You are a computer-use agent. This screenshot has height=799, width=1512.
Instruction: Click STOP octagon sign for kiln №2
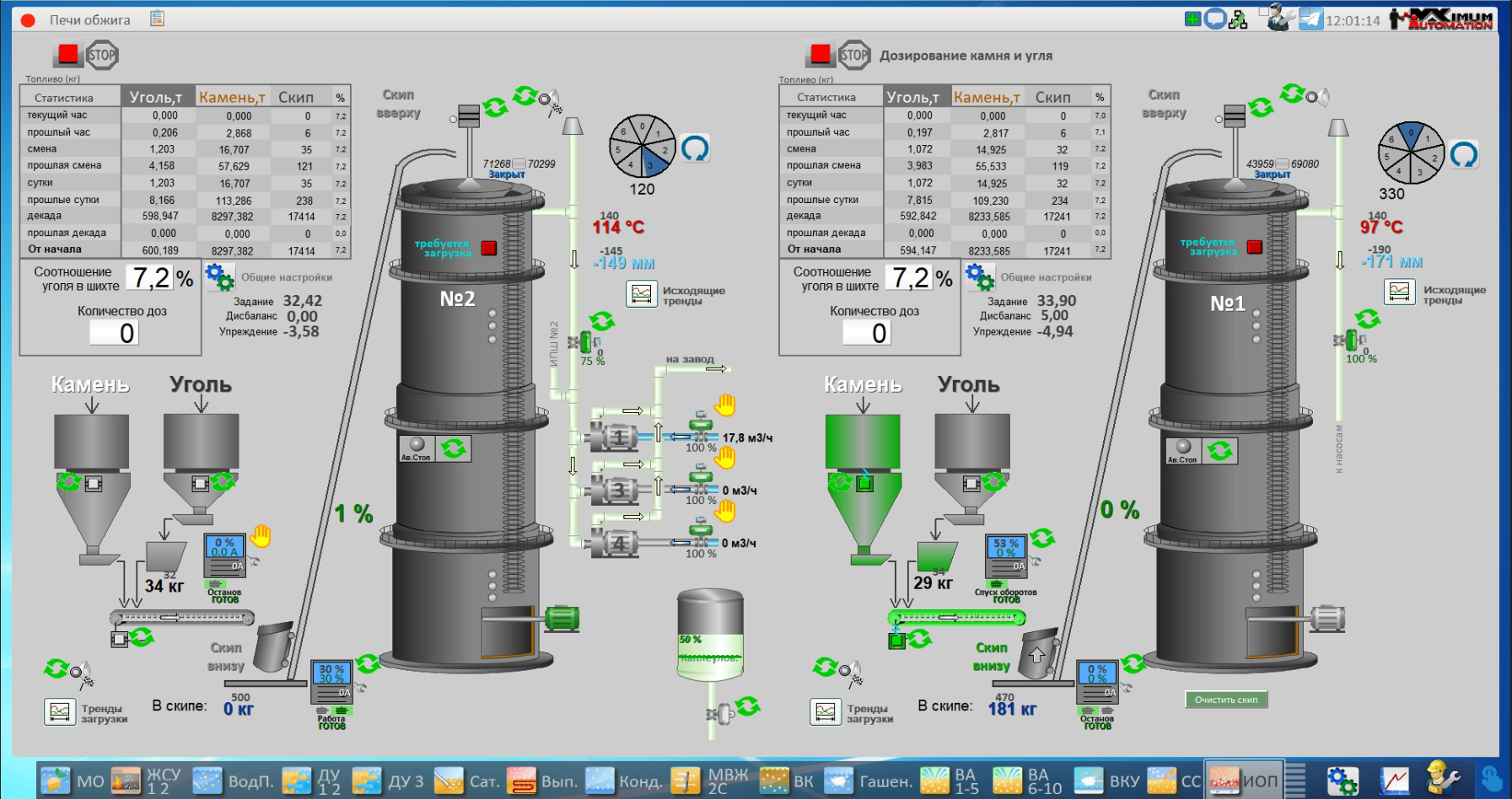[x=102, y=56]
